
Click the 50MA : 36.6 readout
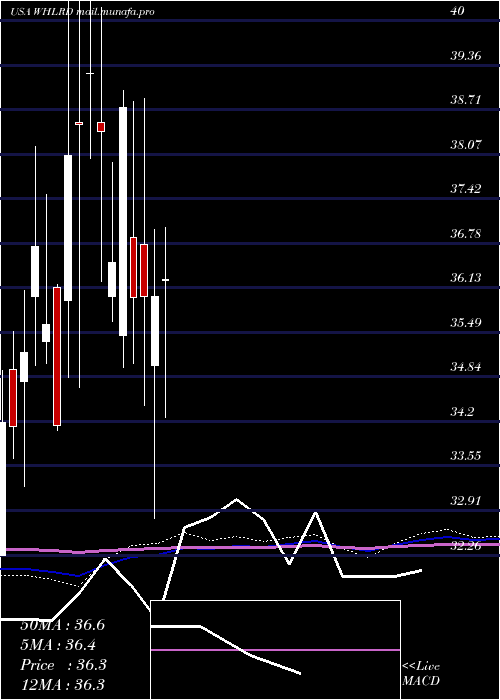[63, 625]
